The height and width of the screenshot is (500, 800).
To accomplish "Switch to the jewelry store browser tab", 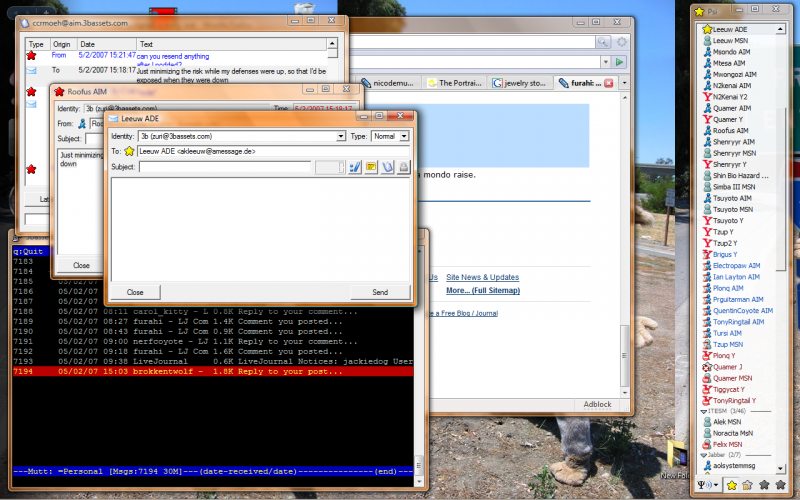I will click(520, 84).
